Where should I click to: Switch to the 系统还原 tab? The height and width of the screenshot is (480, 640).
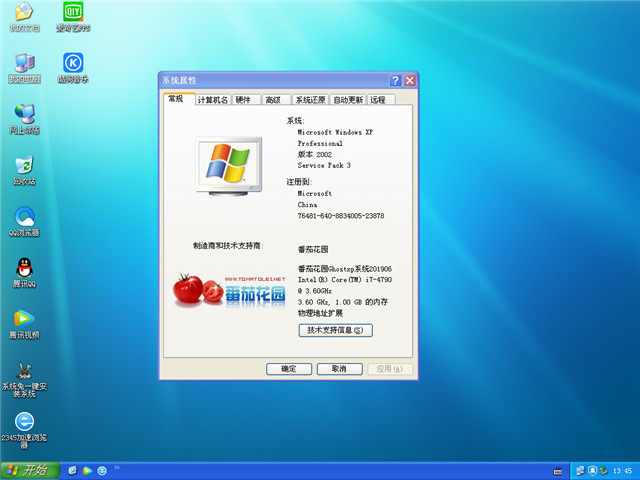tap(310, 100)
